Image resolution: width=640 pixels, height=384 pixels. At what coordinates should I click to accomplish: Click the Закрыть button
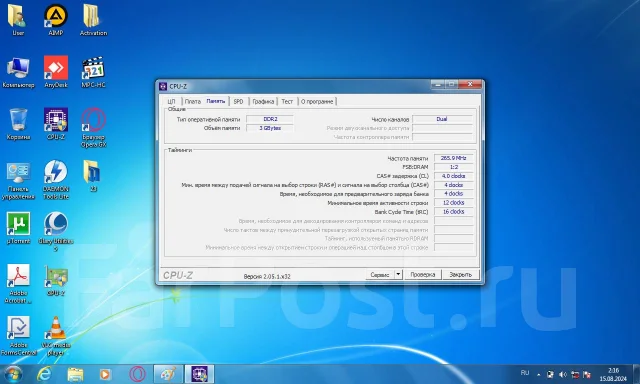point(460,275)
